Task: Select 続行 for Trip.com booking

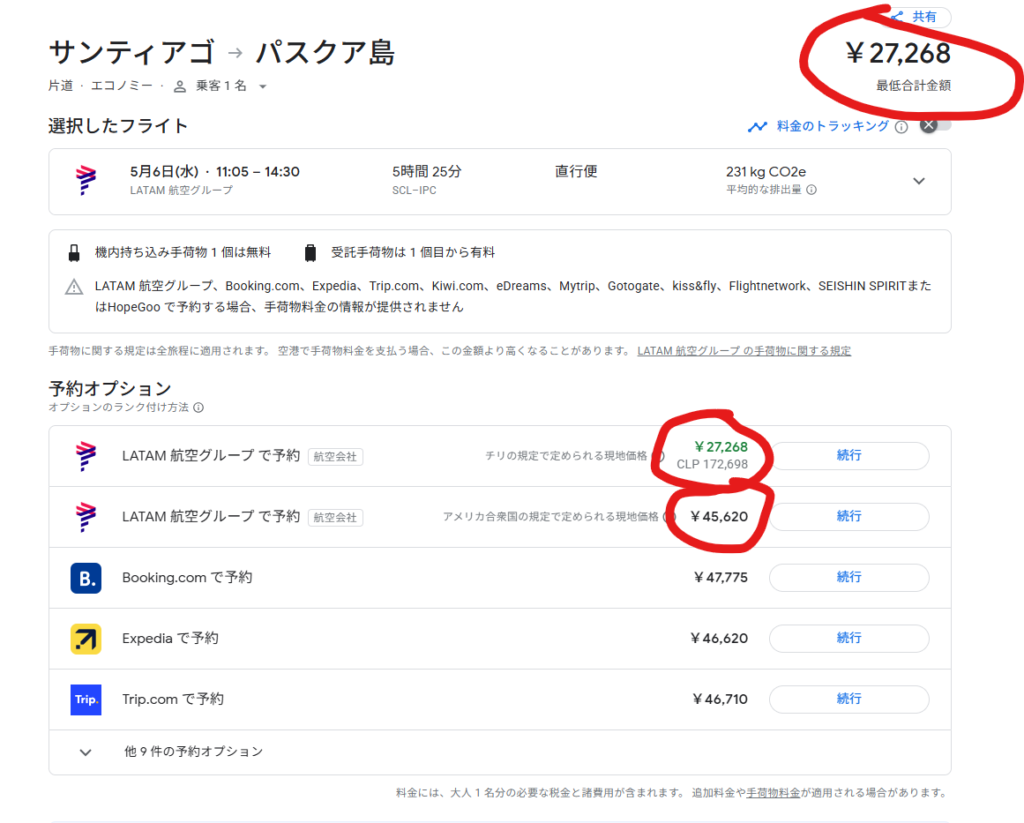Action: (x=848, y=699)
